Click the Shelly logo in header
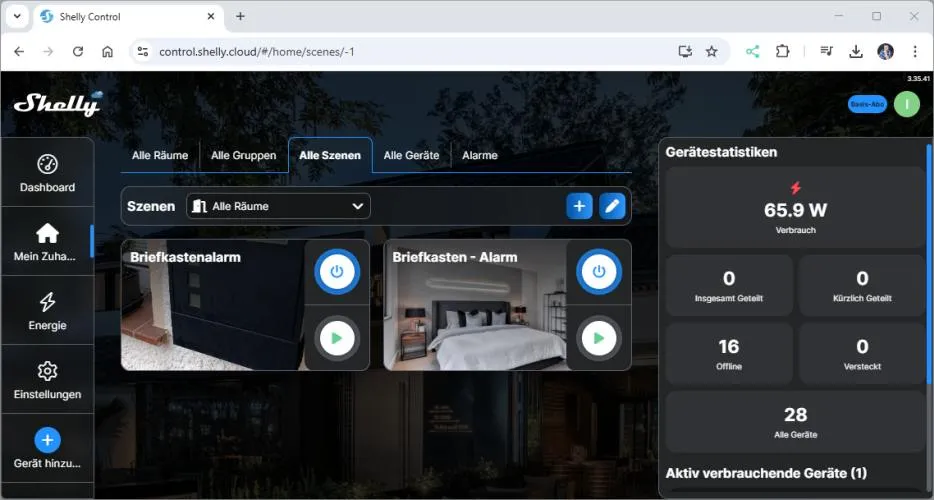This screenshot has width=934, height=500. point(57,104)
